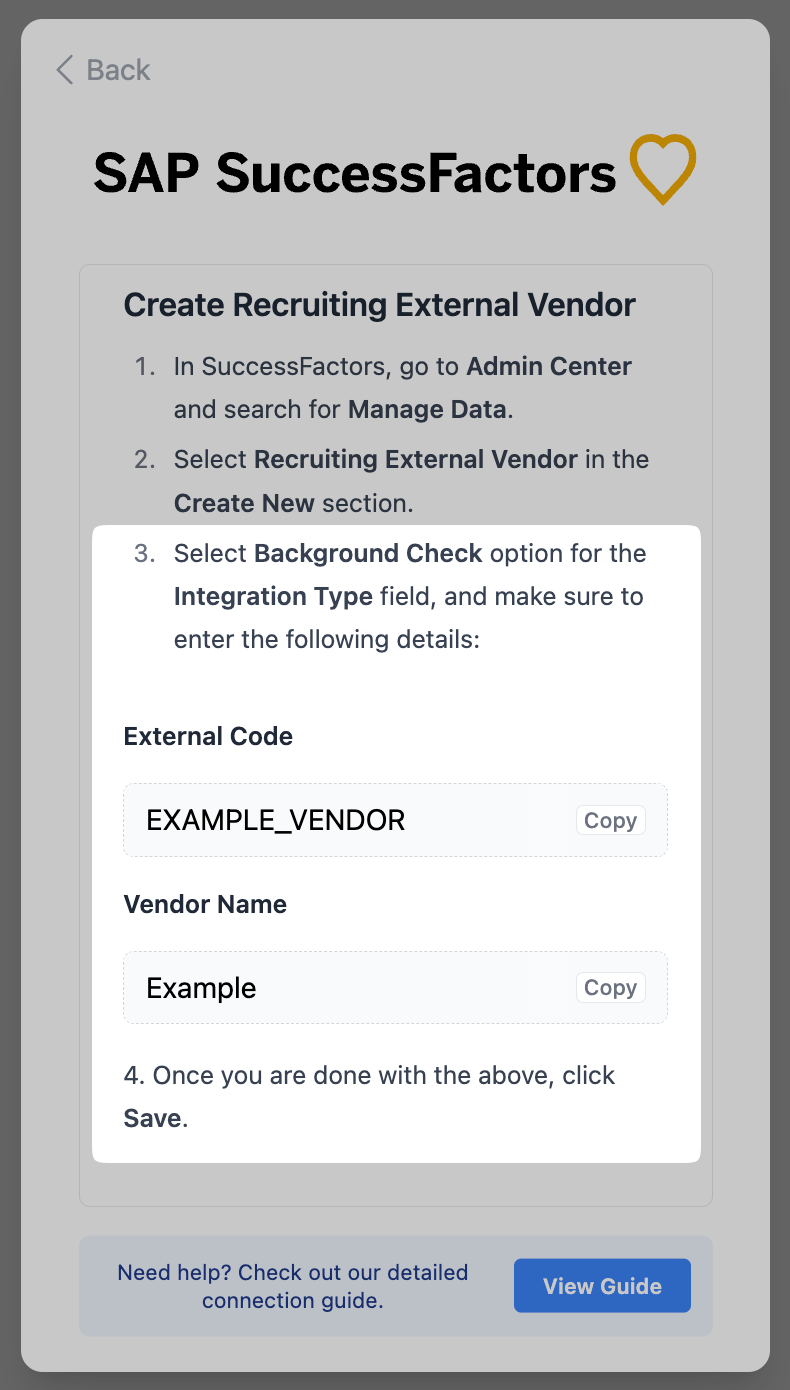Go back using the Back text link
The width and height of the screenshot is (790, 1390).
pyautogui.click(x=118, y=70)
